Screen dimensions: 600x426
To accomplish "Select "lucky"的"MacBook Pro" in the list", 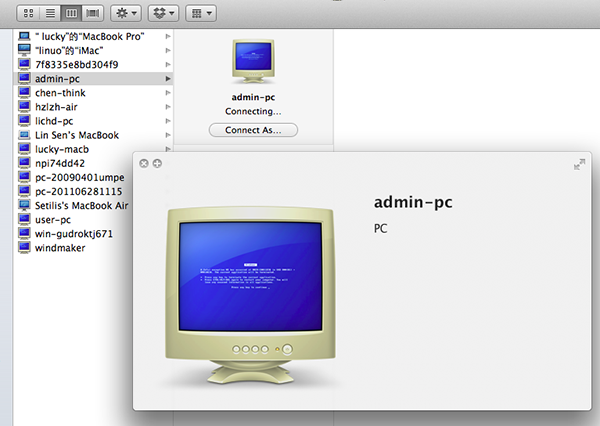I will point(93,36).
